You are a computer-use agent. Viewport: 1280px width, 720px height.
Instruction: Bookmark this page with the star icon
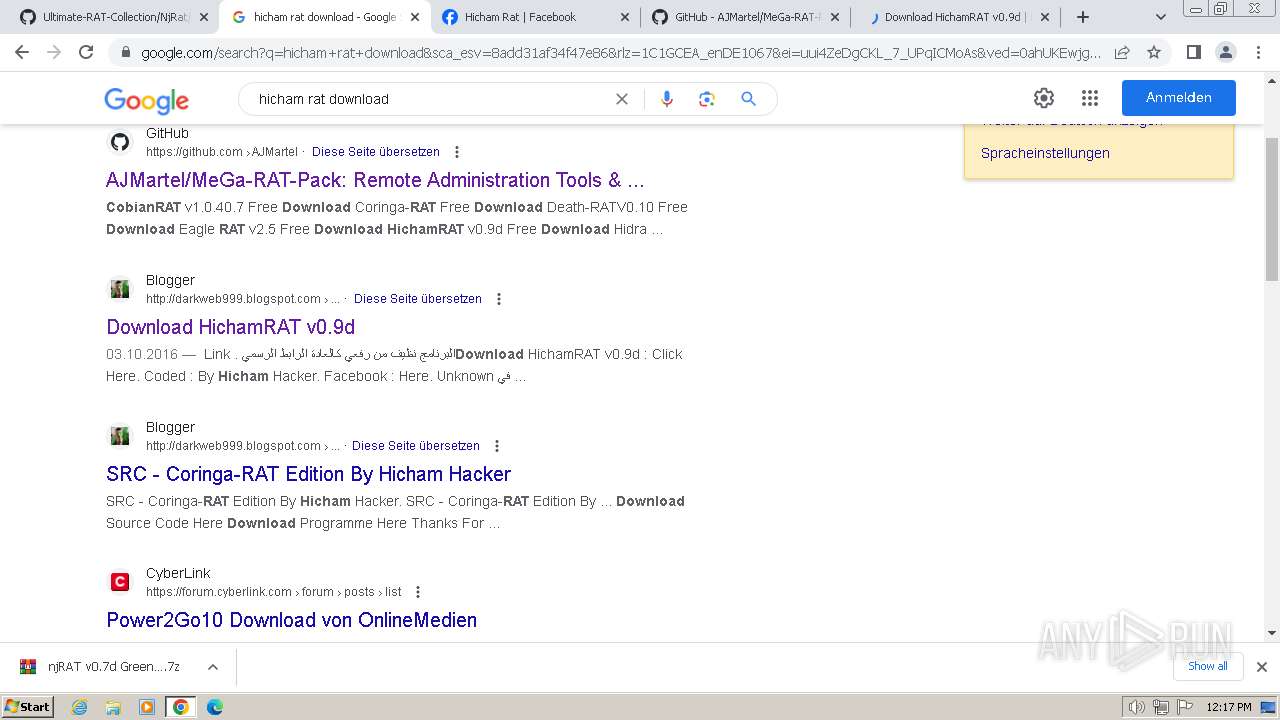[x=1154, y=52]
